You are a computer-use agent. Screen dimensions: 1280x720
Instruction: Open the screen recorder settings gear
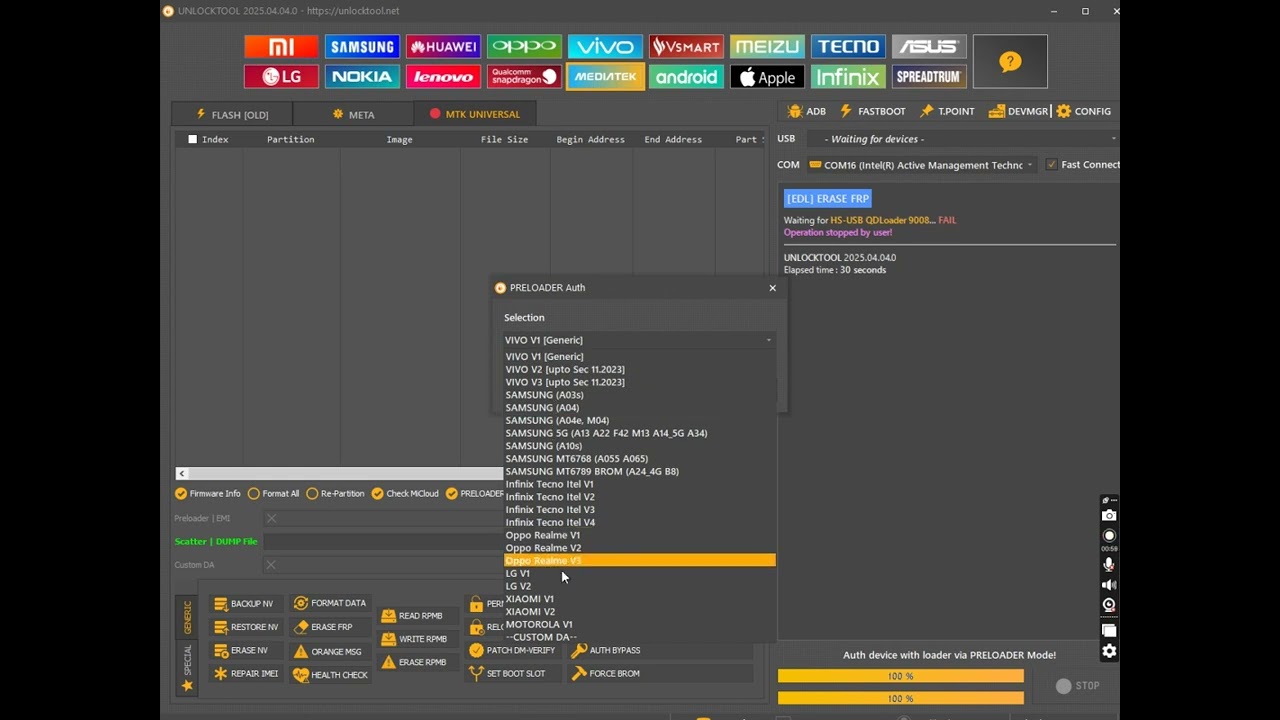[1109, 651]
